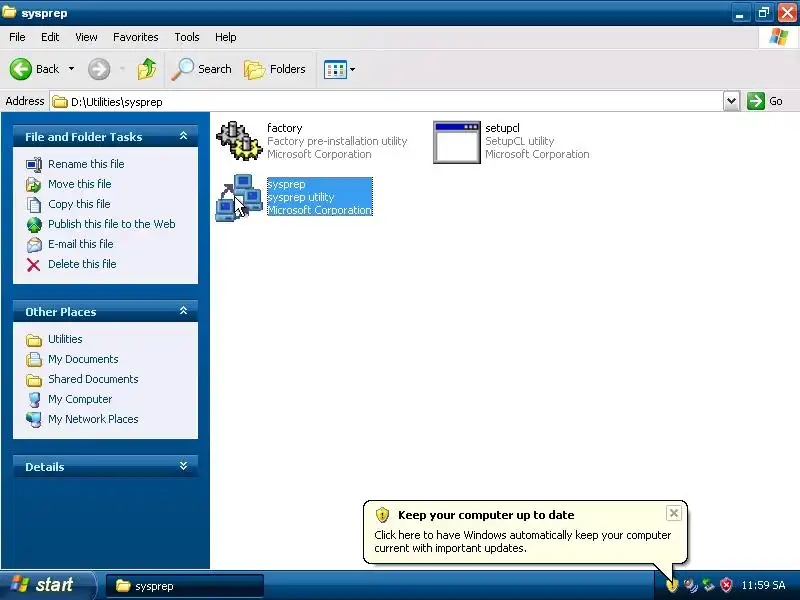The image size is (800, 600).
Task: Expand the Details panel
Action: (184, 466)
